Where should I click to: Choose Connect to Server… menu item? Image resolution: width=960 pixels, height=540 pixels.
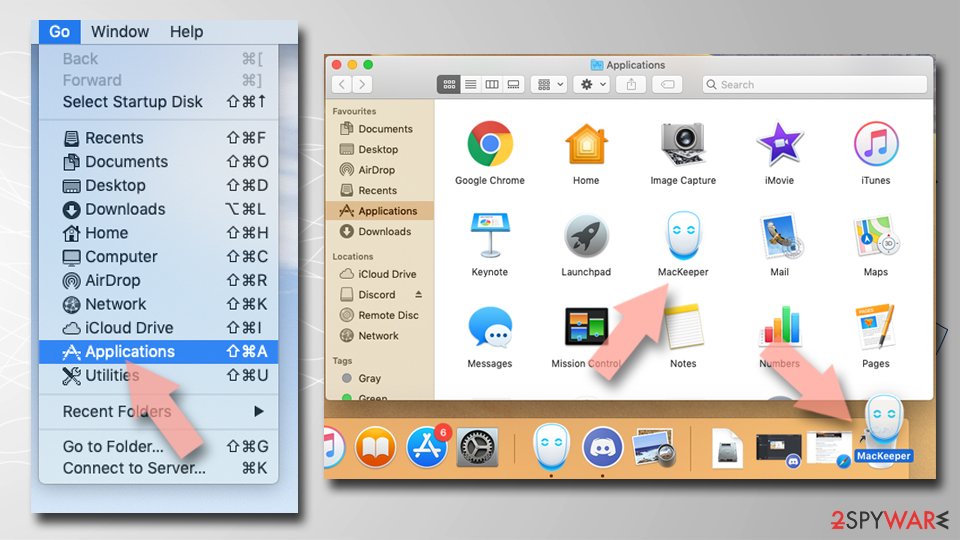pyautogui.click(x=158, y=468)
